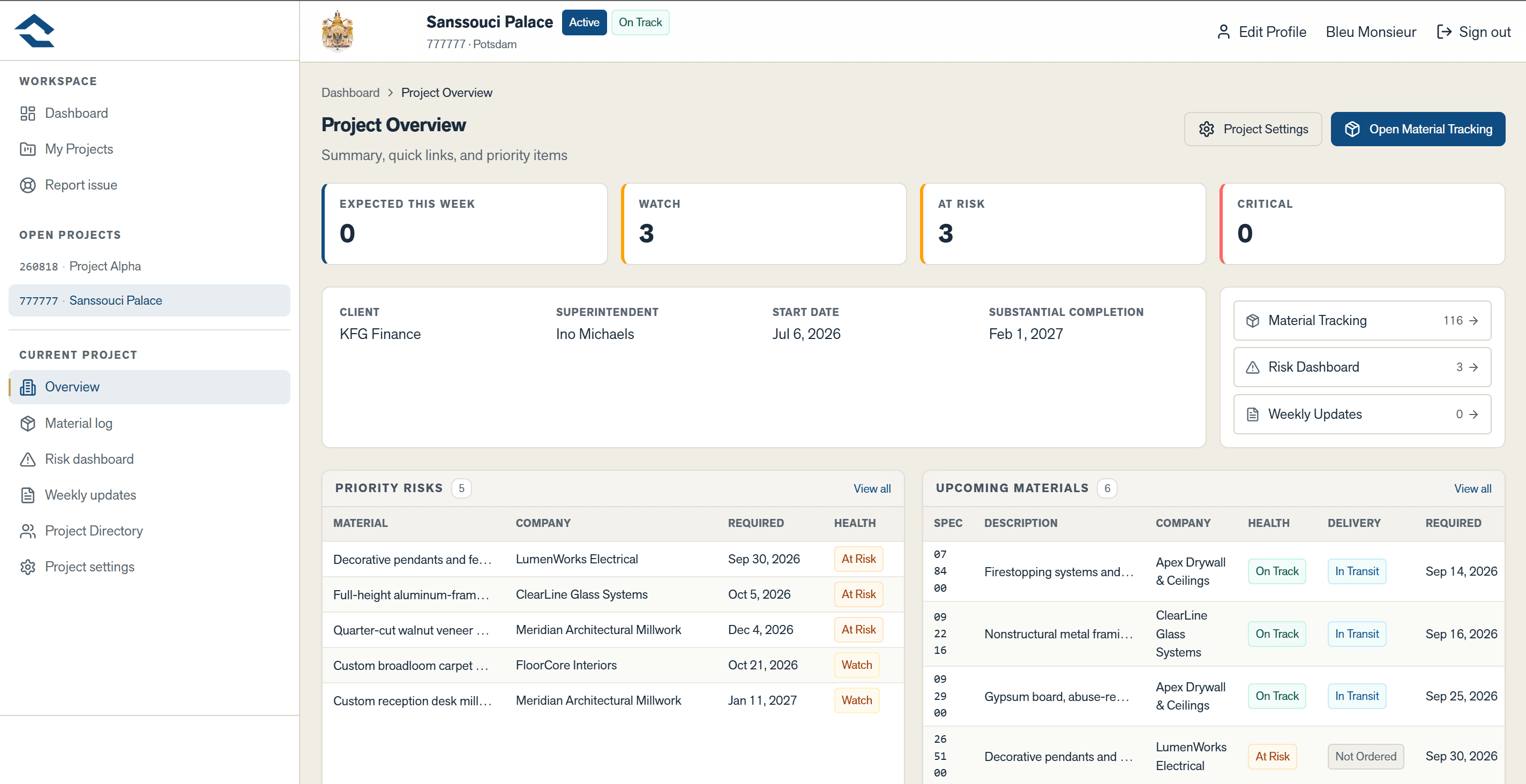Click the arrow beside Risk Dashboard count 3
Screen dimensions: 1526x784
click(x=1473, y=367)
